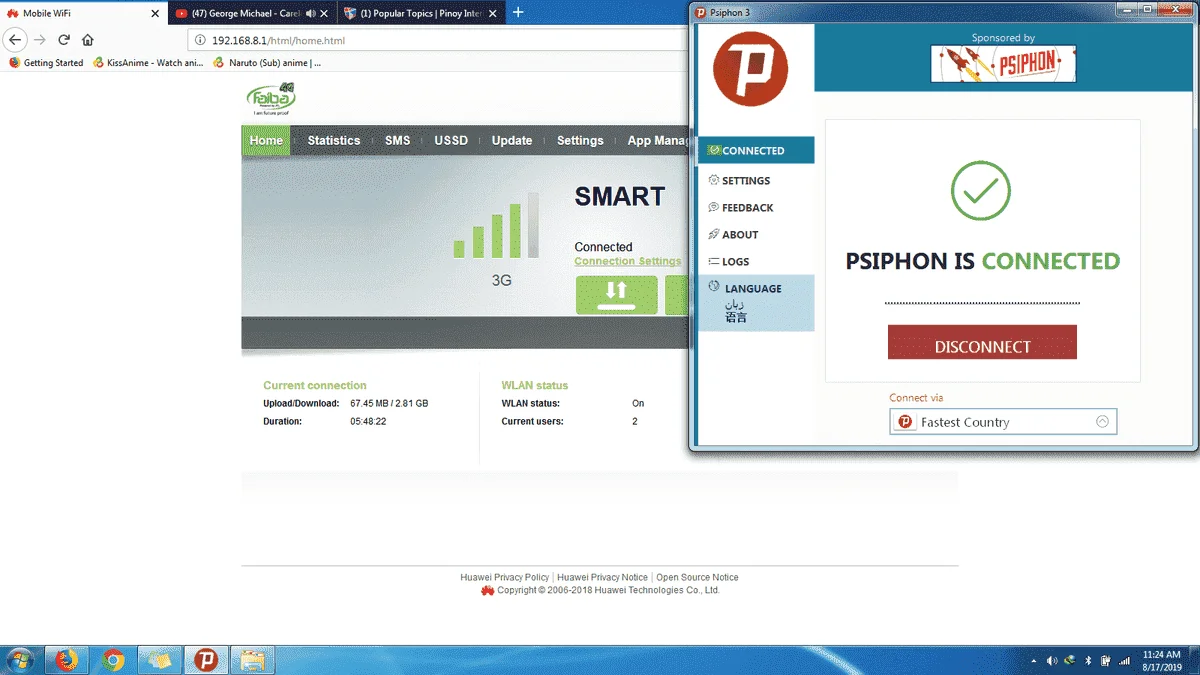Open the USSD tab

click(450, 140)
